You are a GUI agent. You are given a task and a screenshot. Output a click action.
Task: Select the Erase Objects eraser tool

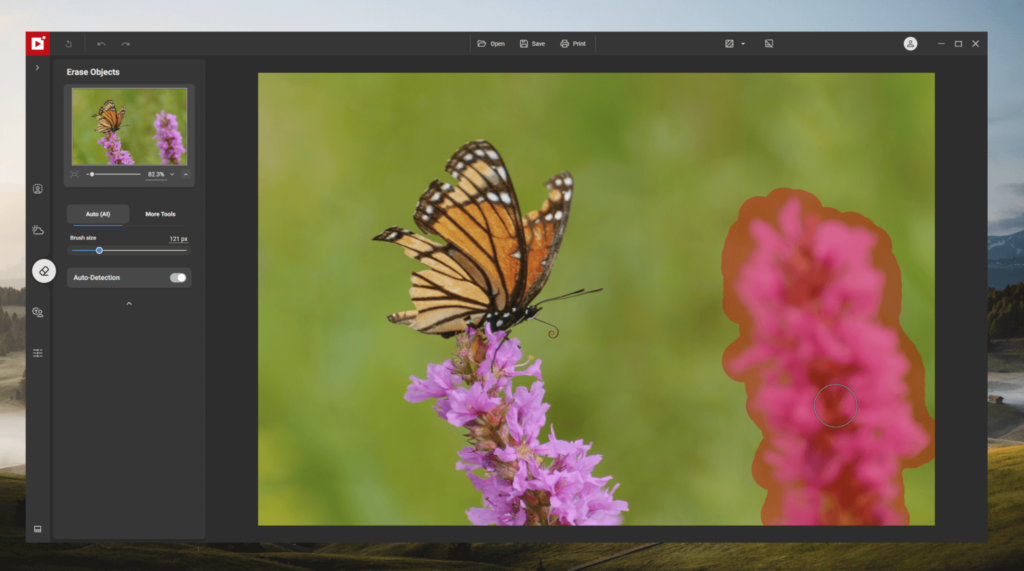(x=44, y=271)
